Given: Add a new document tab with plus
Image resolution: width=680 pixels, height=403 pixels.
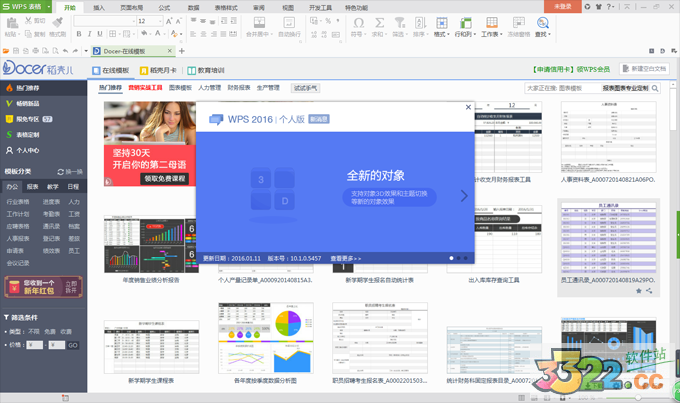Looking at the screenshot, I should pos(182,51).
